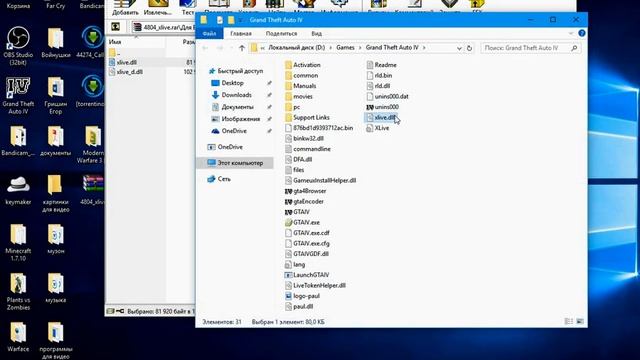Open the Modern Warfare 3 desktop folder

[x=92, y=144]
